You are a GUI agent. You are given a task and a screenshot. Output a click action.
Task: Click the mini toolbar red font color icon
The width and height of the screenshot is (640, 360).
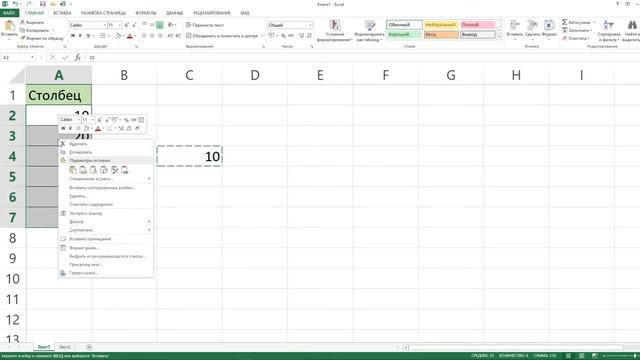(x=98, y=128)
